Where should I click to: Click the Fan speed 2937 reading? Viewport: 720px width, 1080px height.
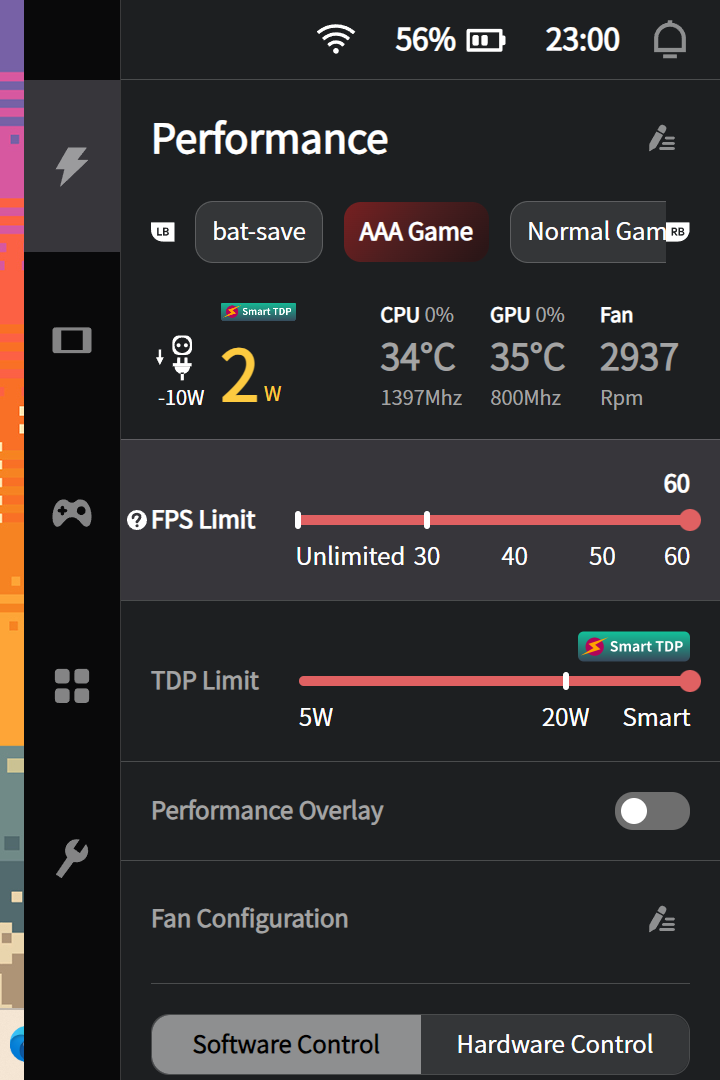click(639, 357)
